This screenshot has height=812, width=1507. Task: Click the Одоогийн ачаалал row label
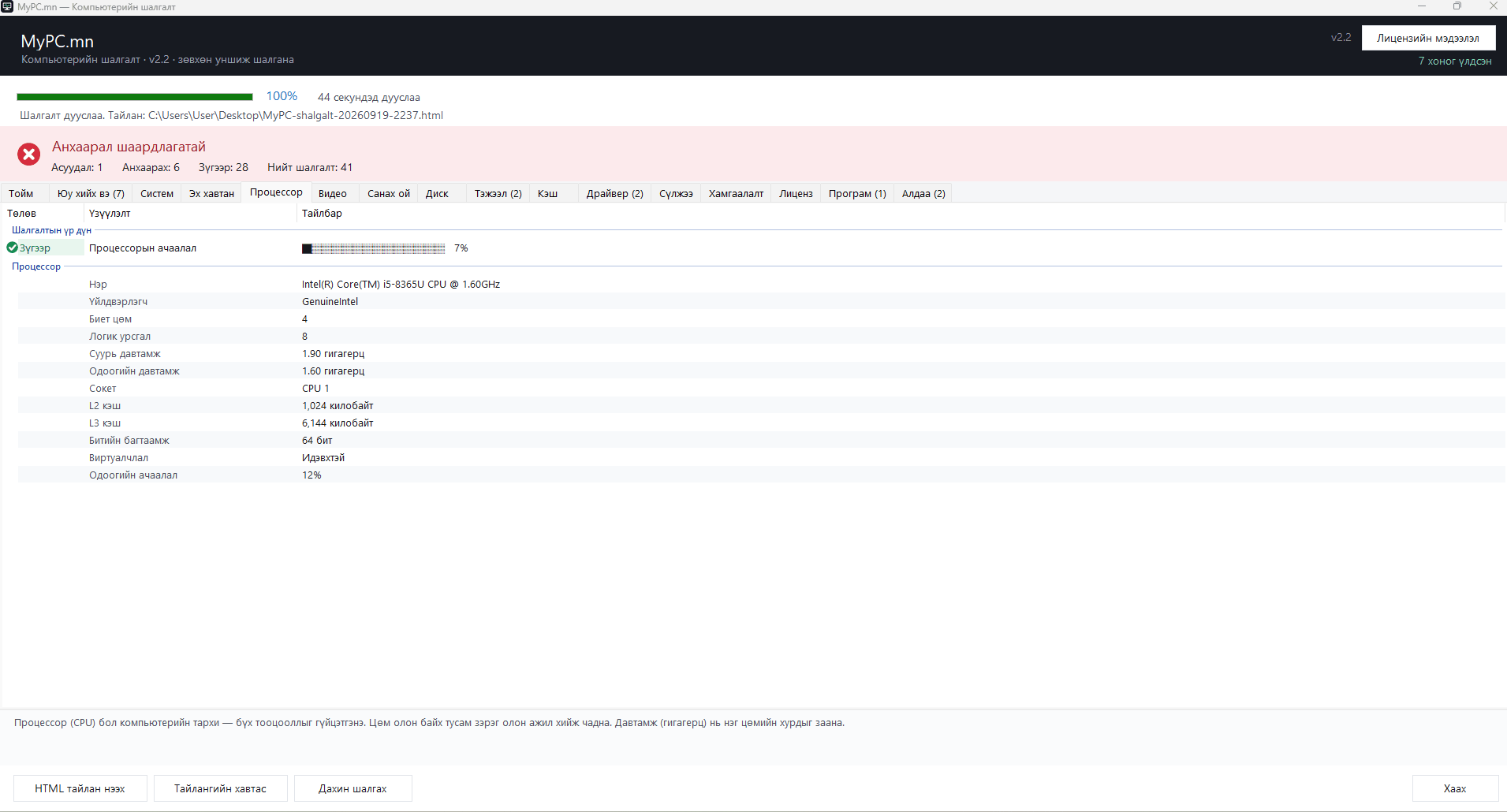[133, 475]
